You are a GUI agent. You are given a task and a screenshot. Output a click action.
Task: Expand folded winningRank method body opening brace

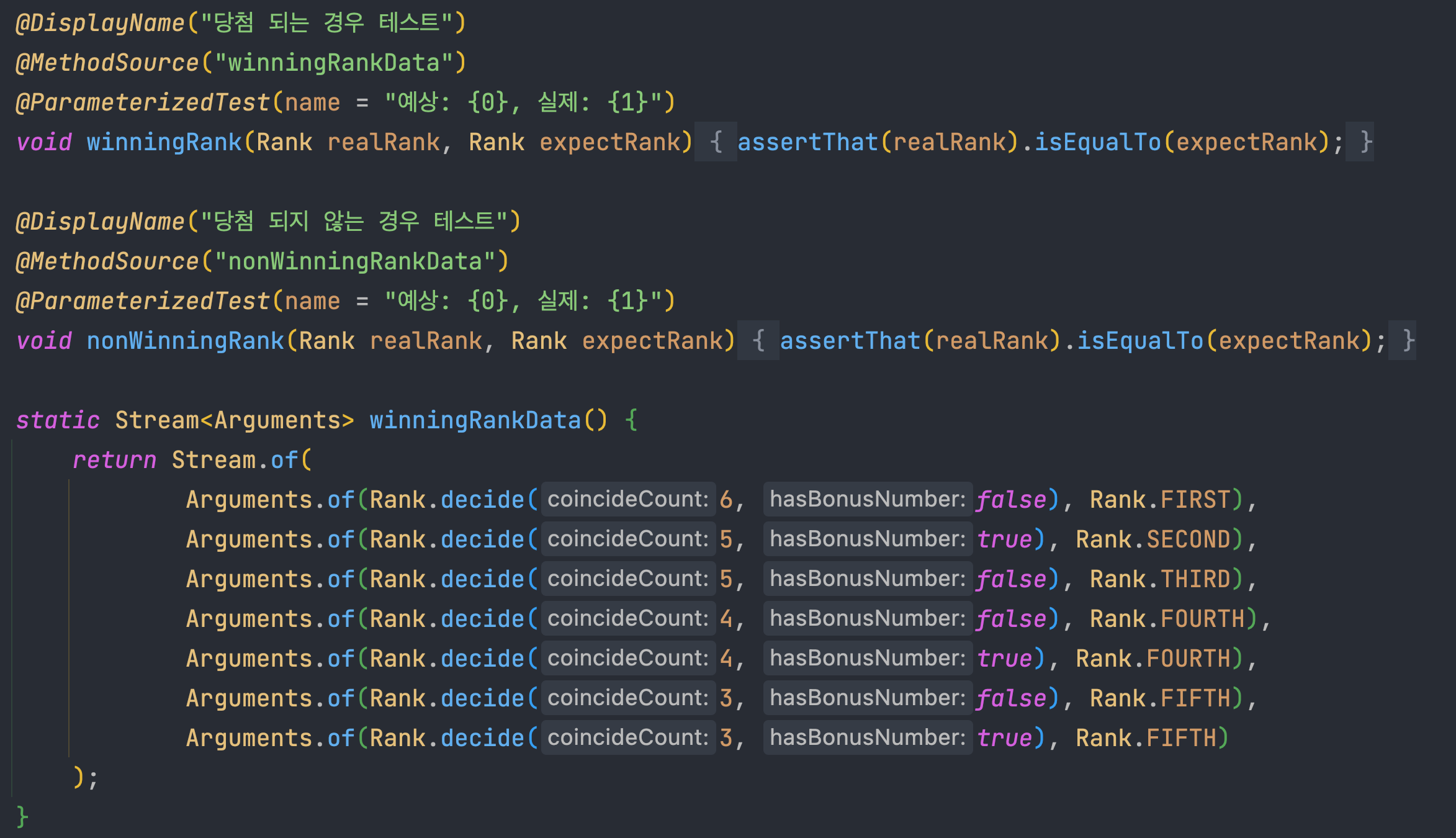716,142
